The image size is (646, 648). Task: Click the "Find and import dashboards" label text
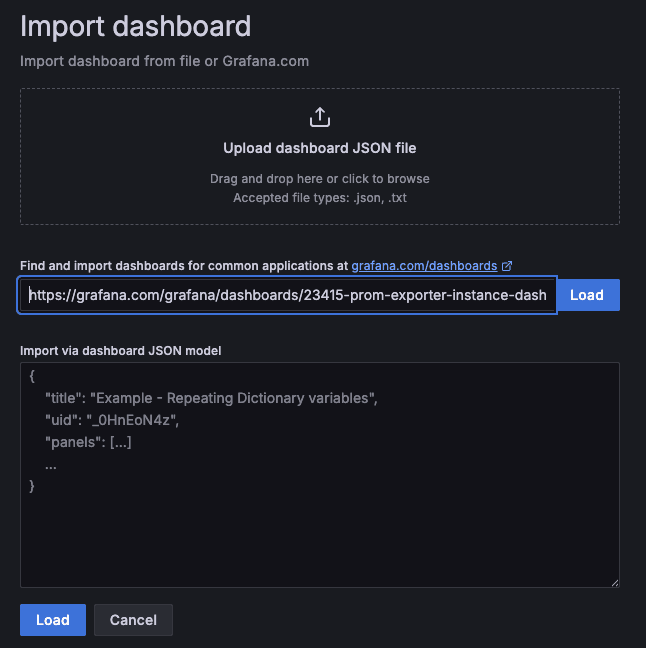pyautogui.click(x=184, y=266)
